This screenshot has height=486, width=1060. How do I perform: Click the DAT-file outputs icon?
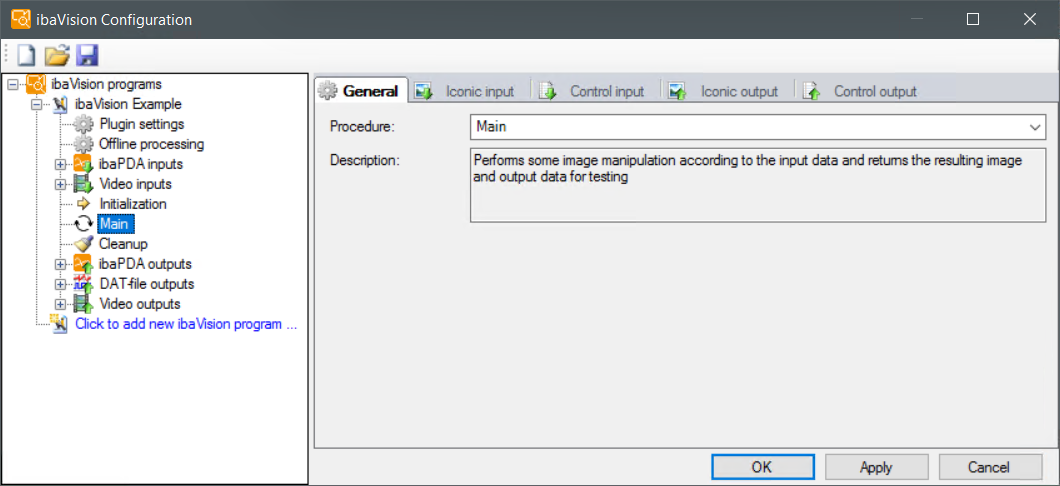click(x=83, y=284)
